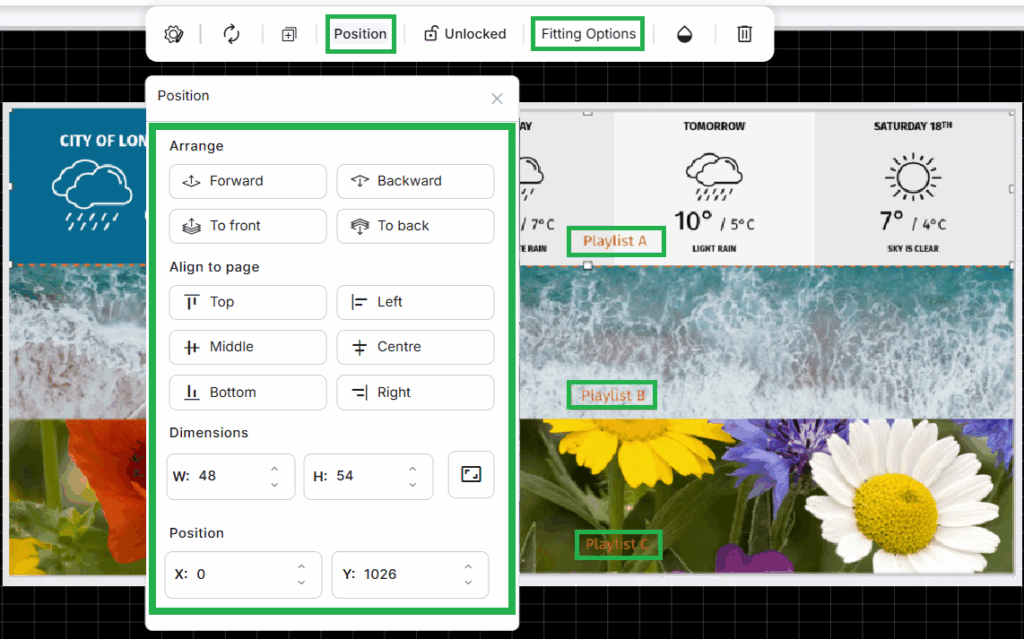Delete element using the trash icon
1024x639 pixels.
tap(745, 34)
